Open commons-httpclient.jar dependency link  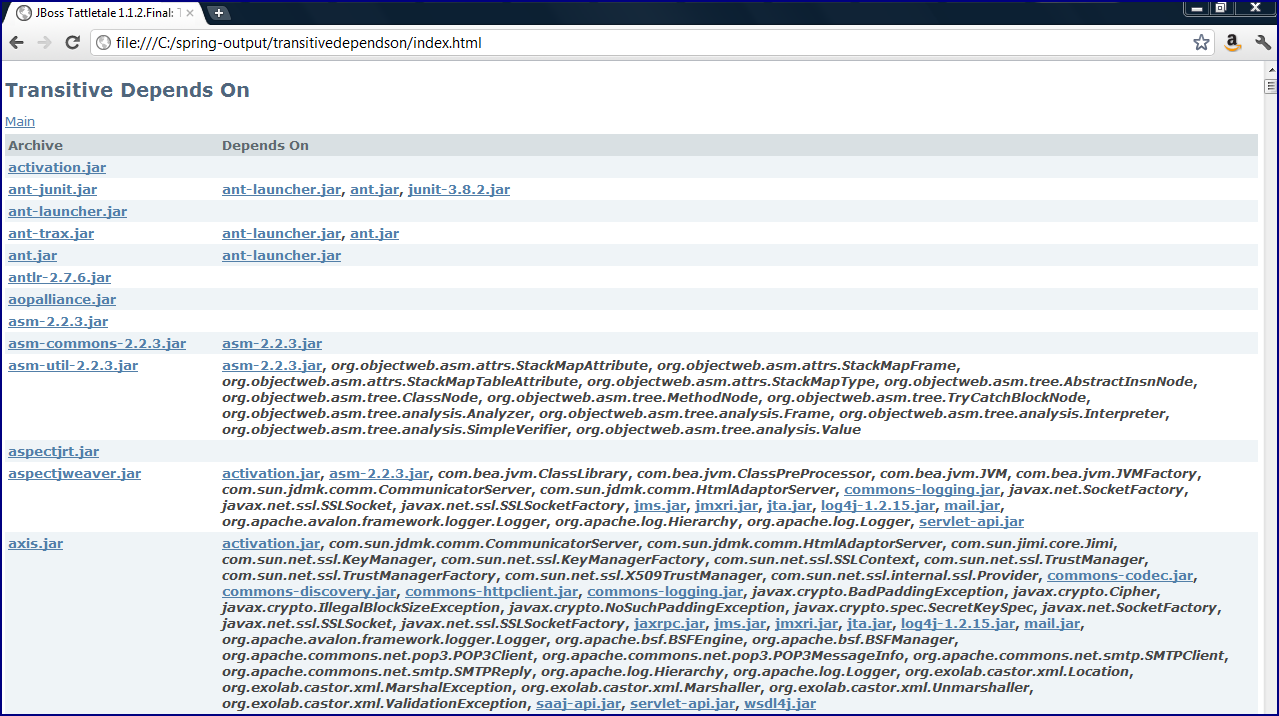(x=492, y=591)
